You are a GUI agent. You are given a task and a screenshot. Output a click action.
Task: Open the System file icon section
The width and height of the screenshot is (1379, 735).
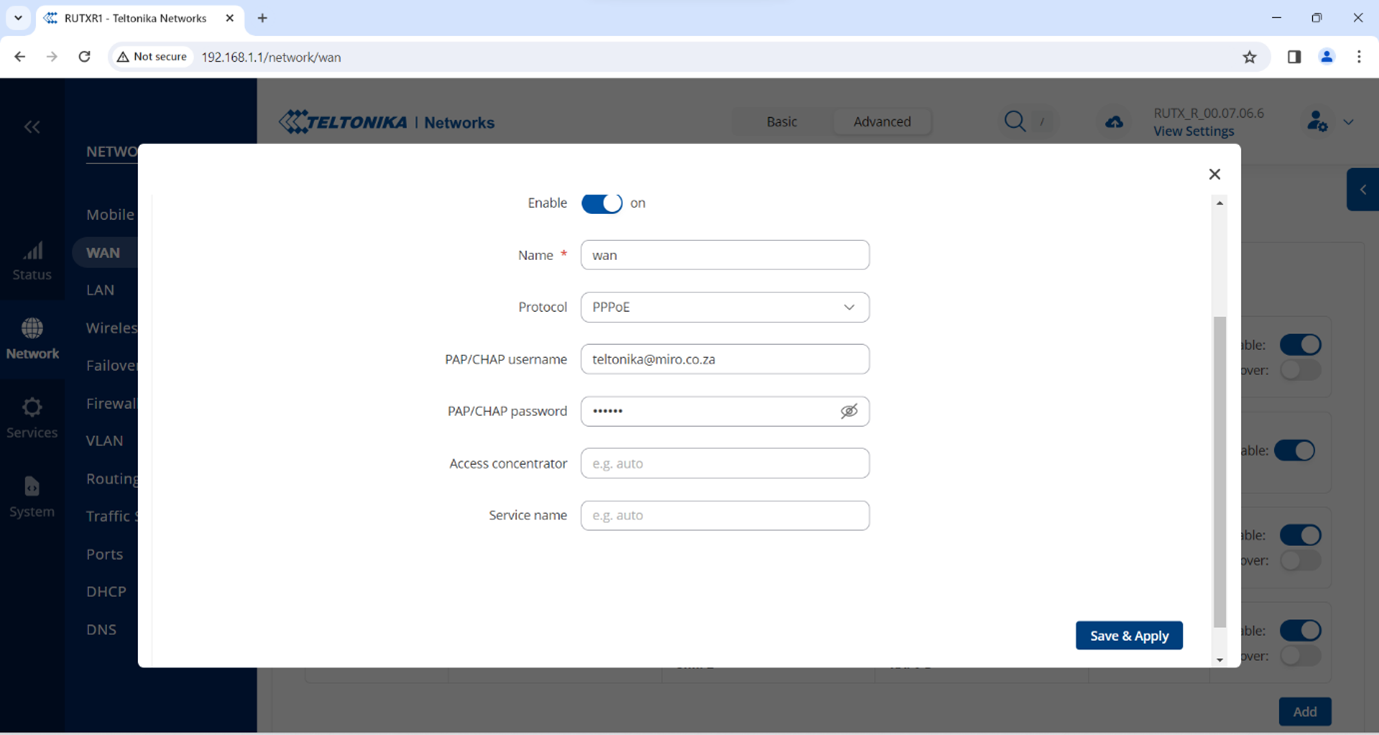(x=32, y=487)
